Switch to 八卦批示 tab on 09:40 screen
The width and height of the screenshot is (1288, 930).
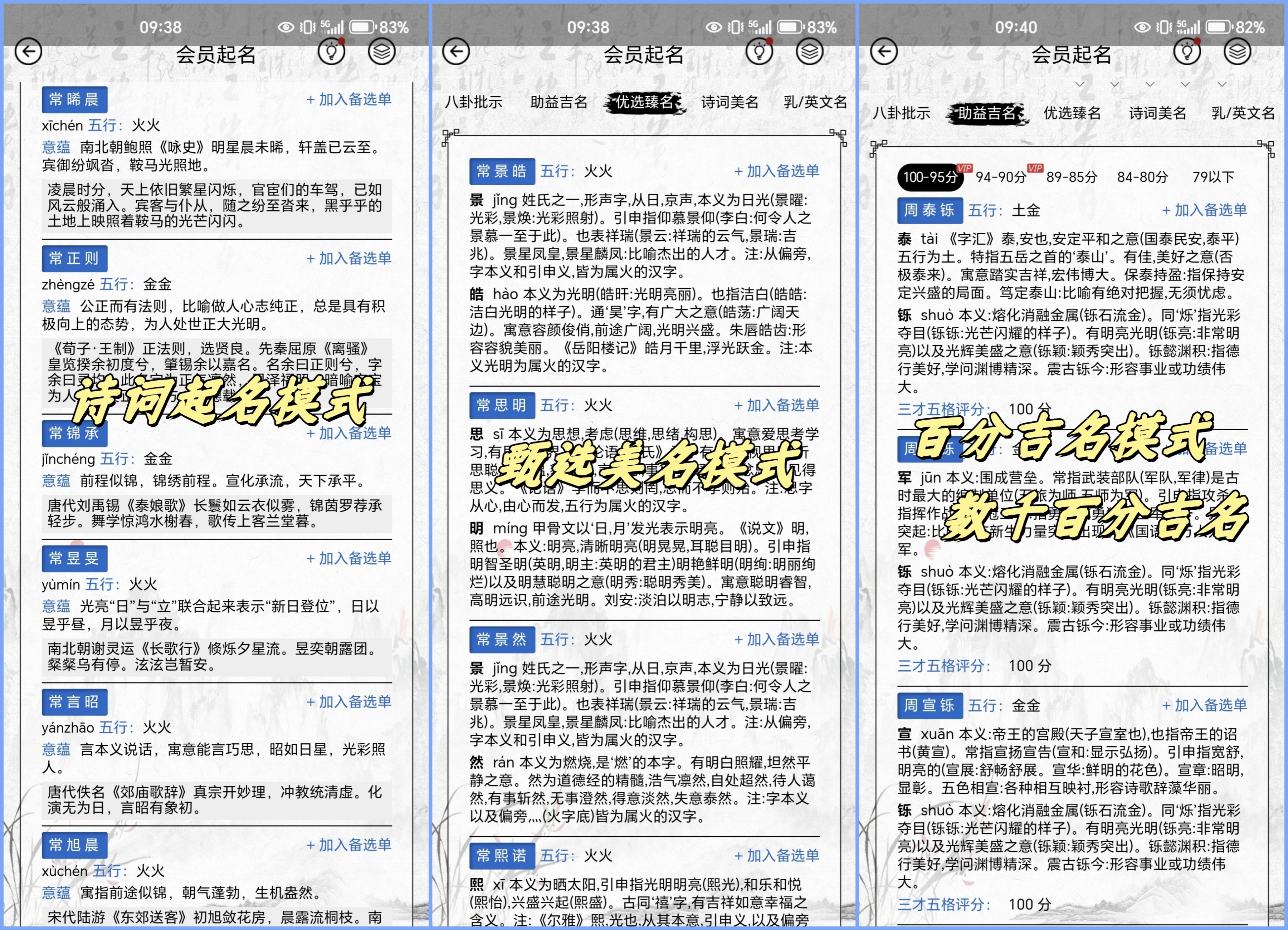pyautogui.click(x=901, y=113)
